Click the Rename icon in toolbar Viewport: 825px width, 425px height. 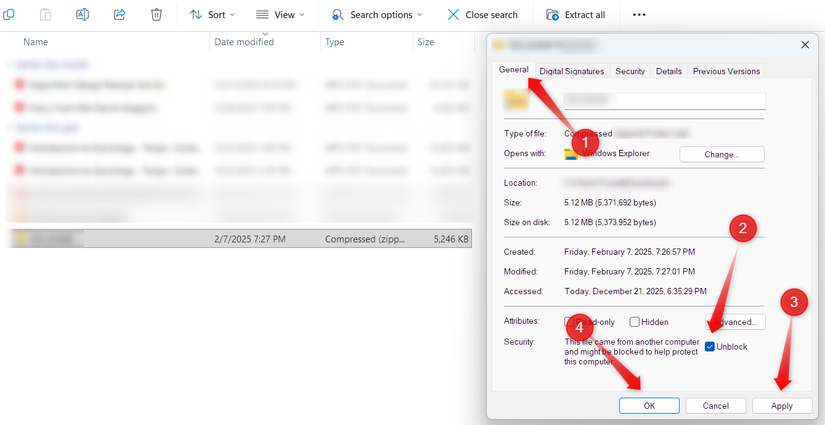[83, 15]
